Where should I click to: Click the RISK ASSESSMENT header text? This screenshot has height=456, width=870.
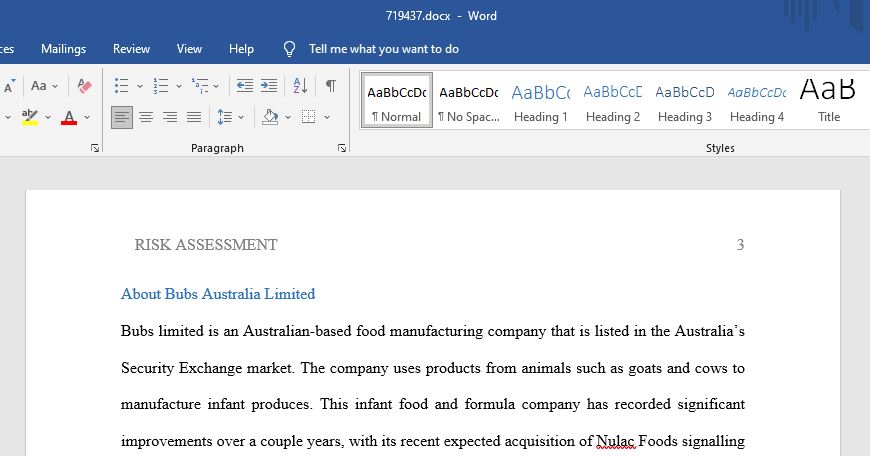click(206, 245)
